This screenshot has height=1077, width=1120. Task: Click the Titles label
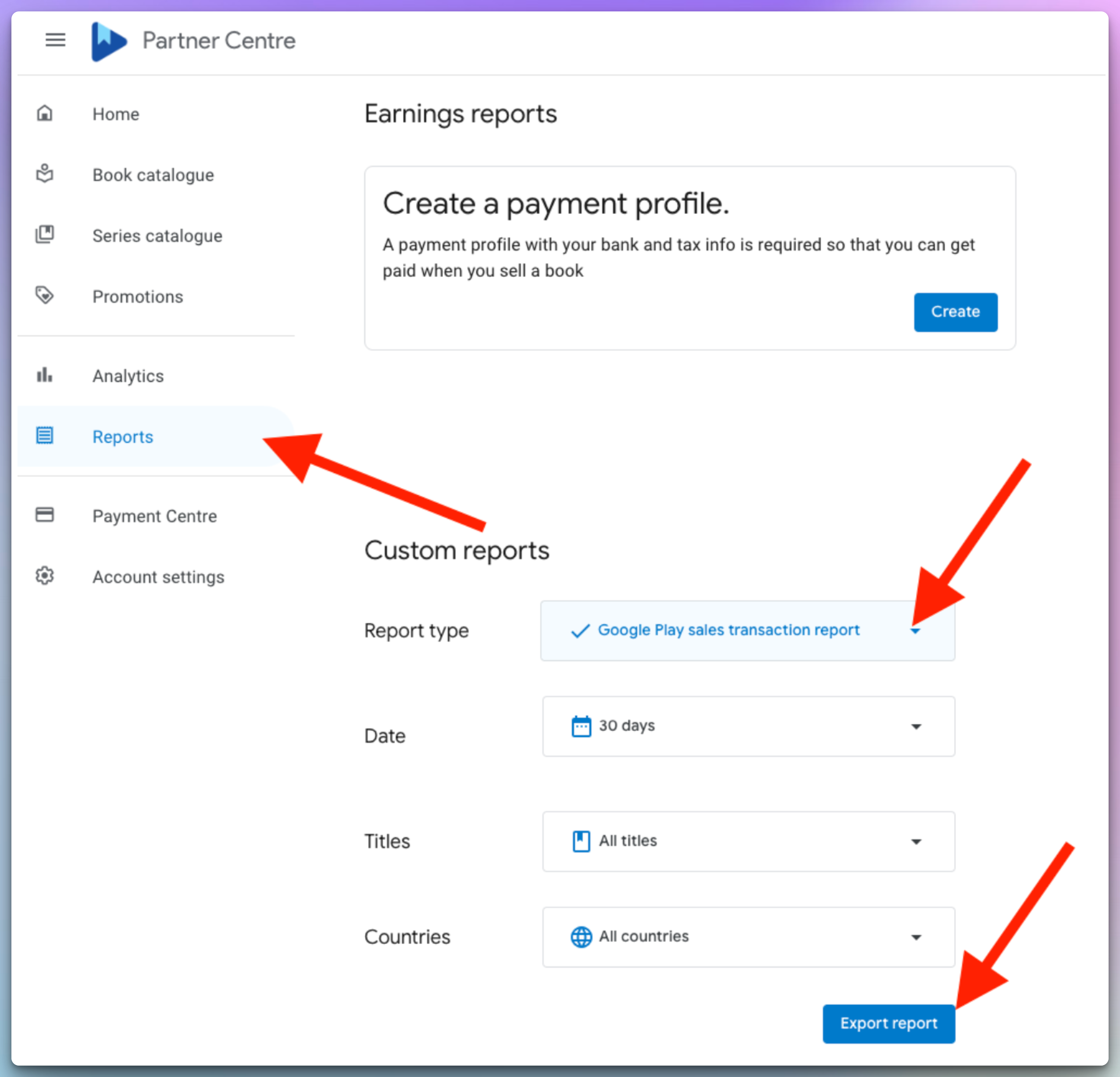(387, 841)
